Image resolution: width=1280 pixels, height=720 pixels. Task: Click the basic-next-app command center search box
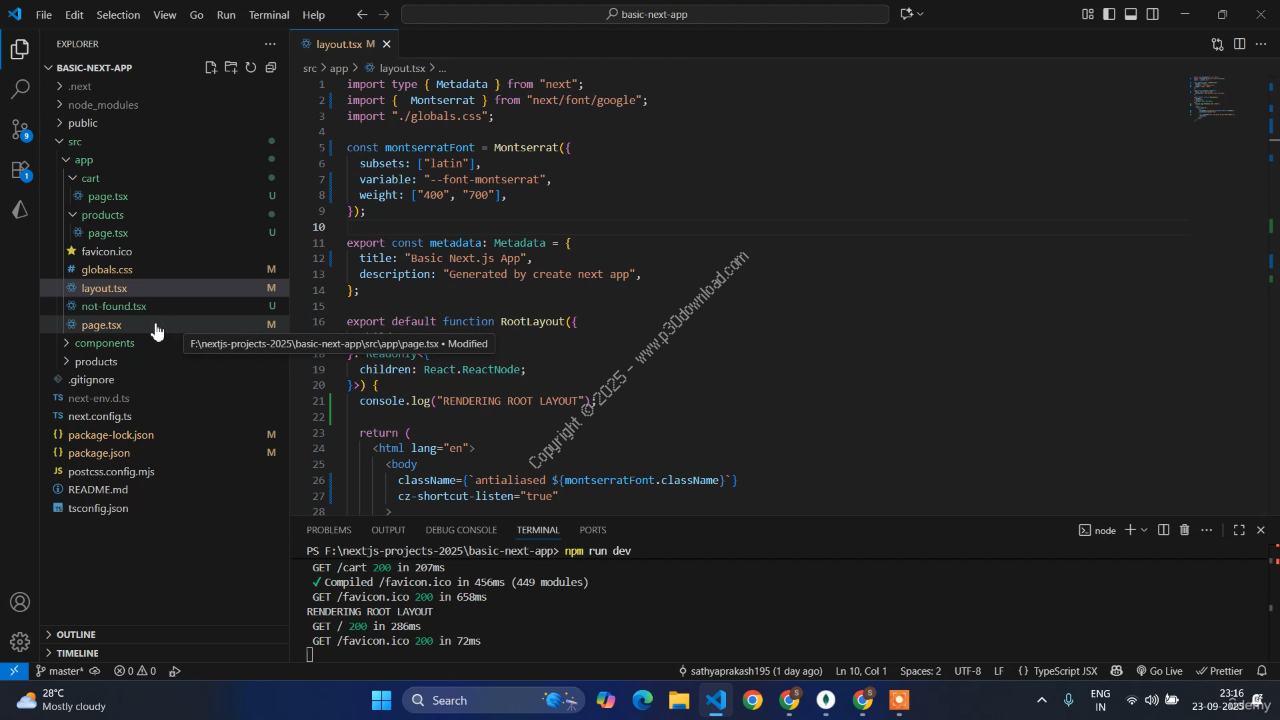(x=645, y=15)
